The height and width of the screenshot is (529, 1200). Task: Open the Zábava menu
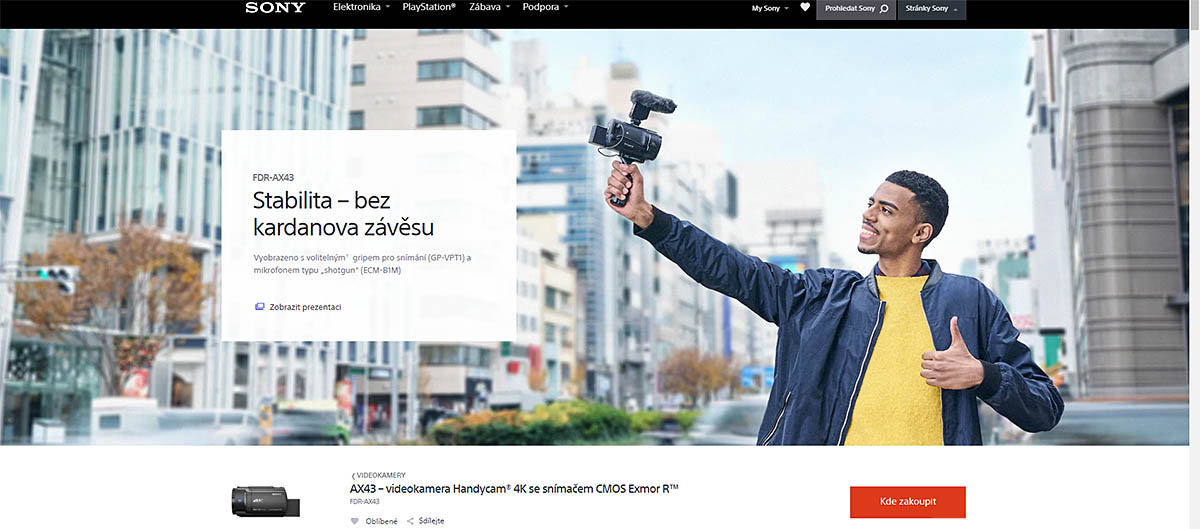[x=491, y=7]
